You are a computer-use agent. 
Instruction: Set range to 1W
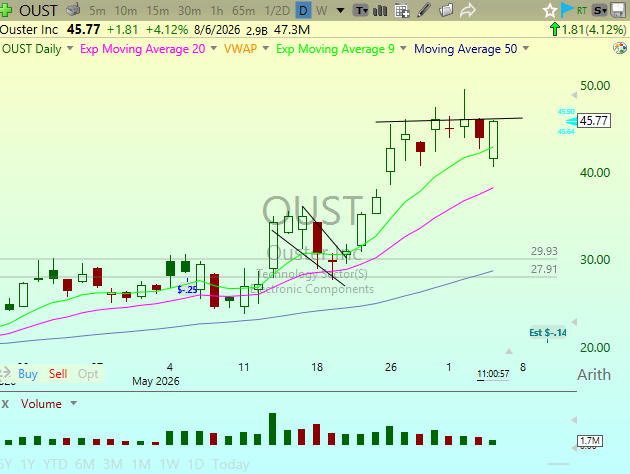click(x=169, y=464)
